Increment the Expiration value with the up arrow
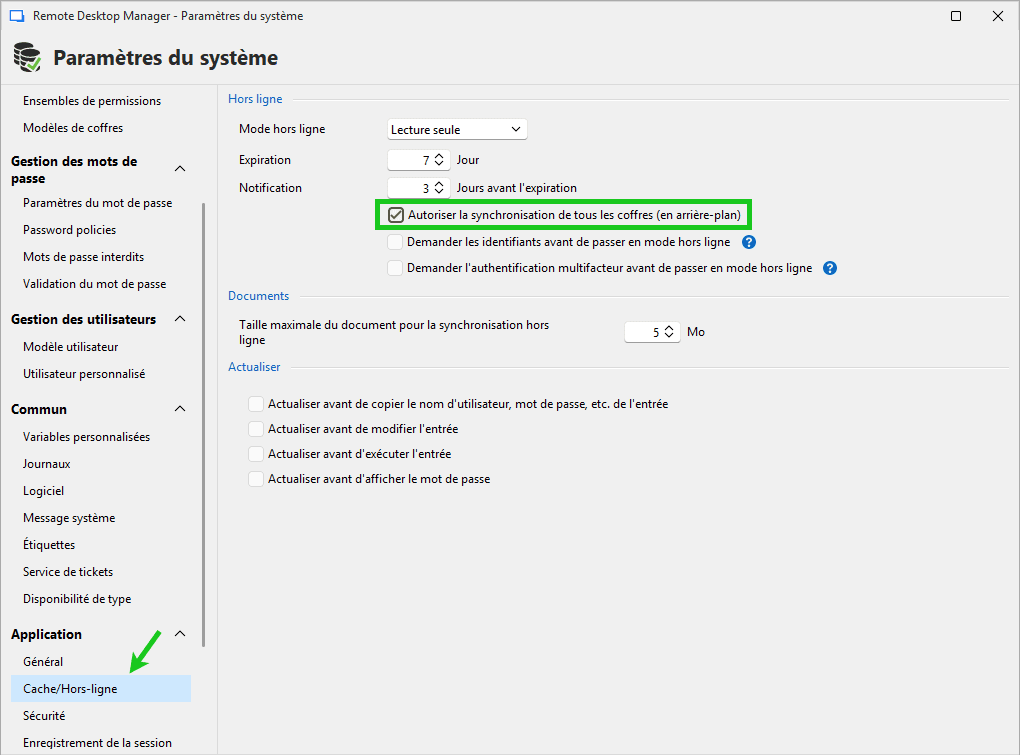Viewport: 1020px width, 755px height. (438, 155)
